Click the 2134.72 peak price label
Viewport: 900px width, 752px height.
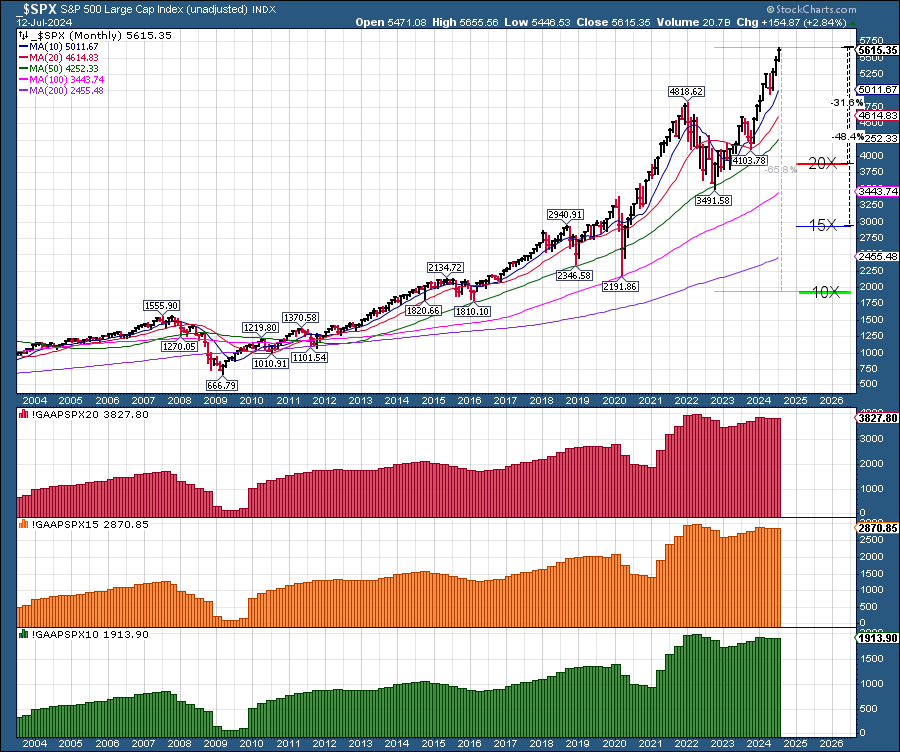click(445, 267)
